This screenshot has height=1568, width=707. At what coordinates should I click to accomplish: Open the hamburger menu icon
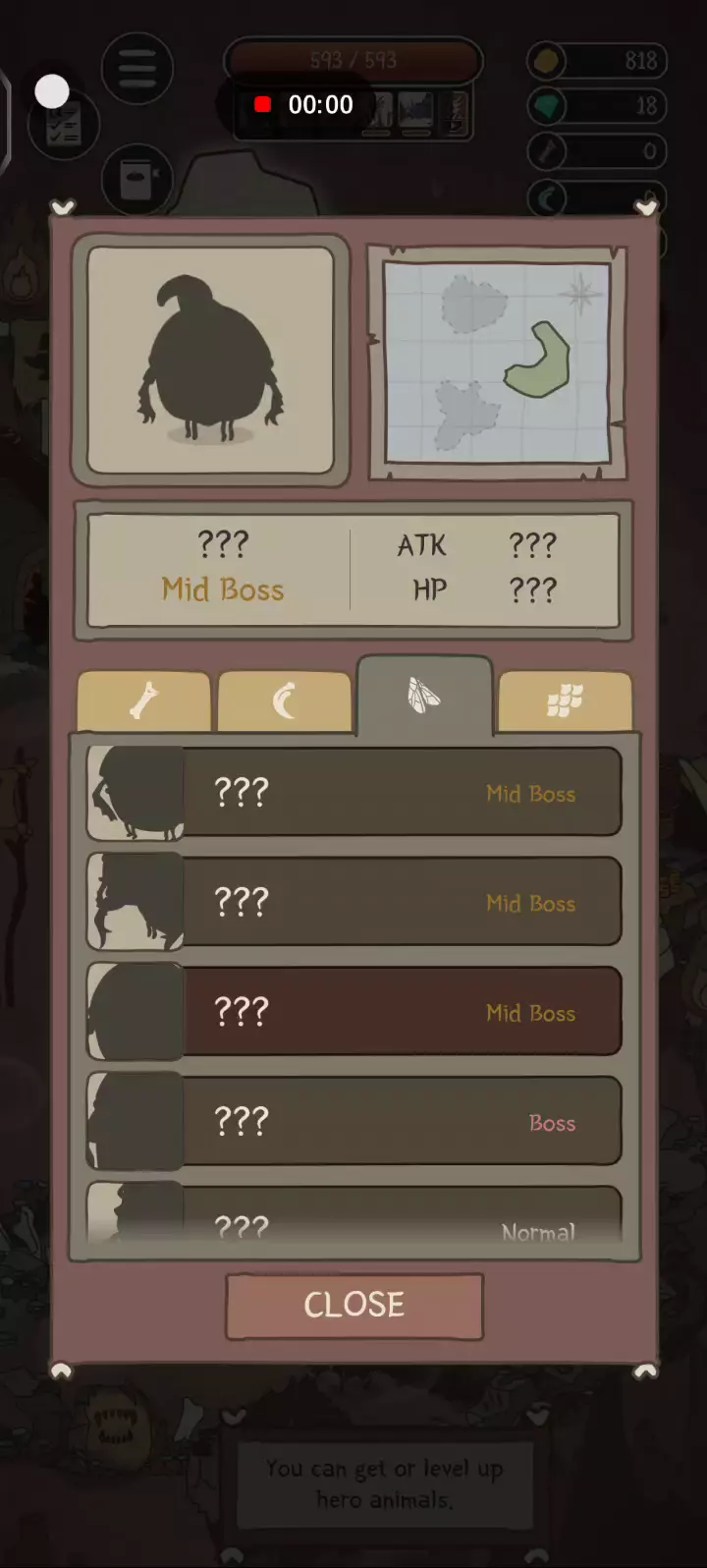tap(137, 68)
